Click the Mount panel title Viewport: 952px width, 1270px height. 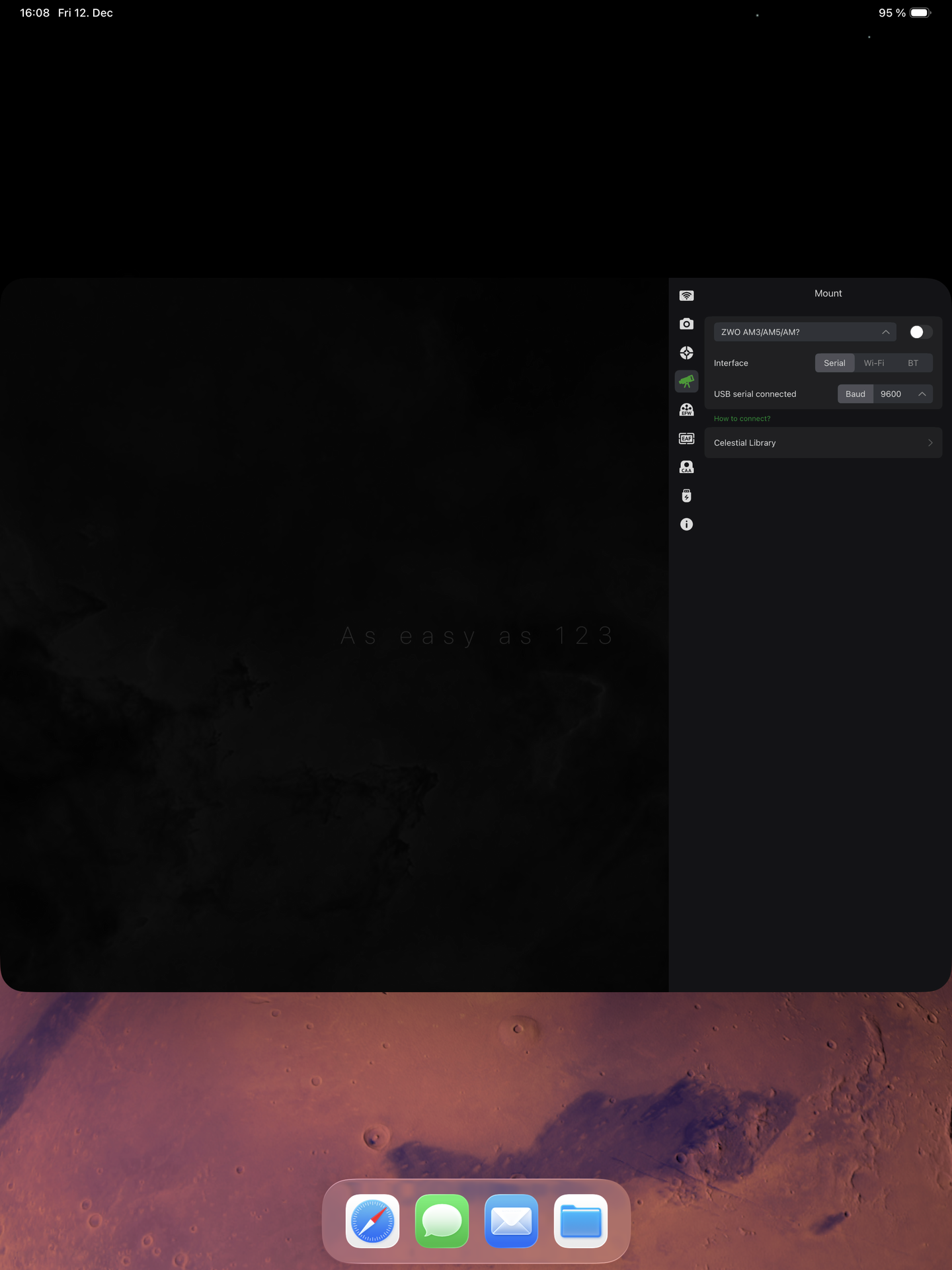828,293
